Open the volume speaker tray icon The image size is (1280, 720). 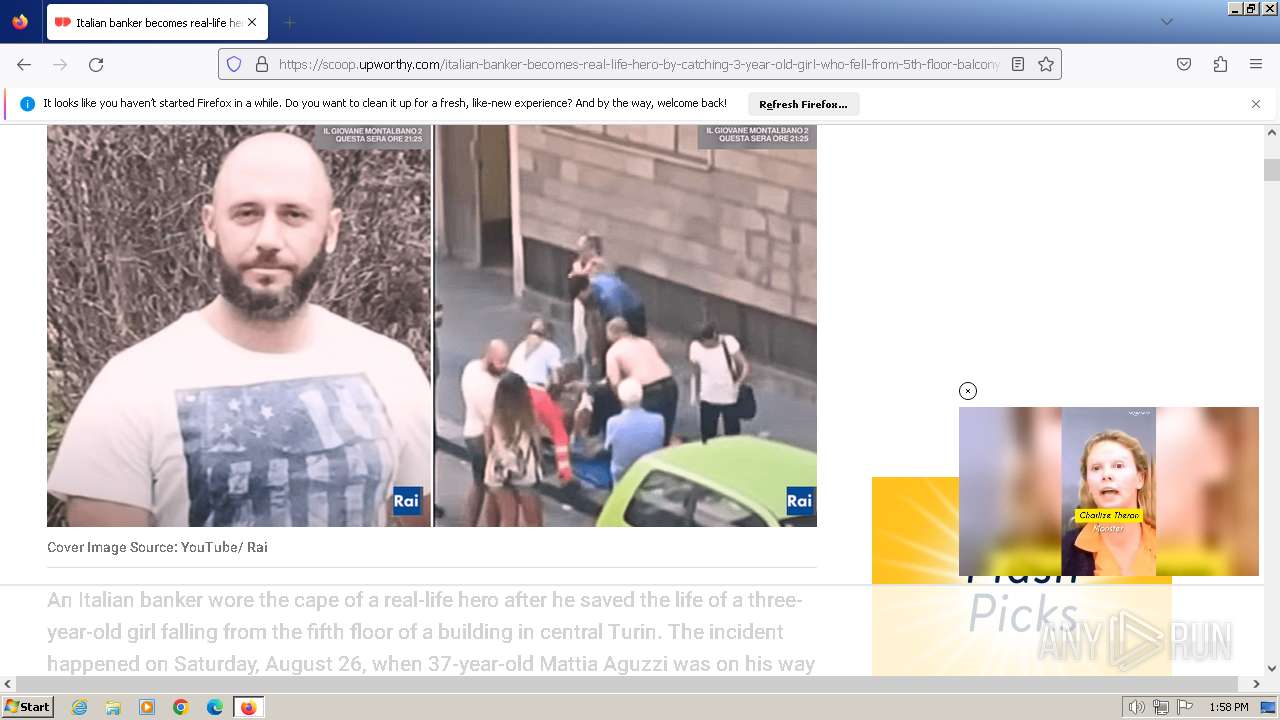(x=1137, y=707)
